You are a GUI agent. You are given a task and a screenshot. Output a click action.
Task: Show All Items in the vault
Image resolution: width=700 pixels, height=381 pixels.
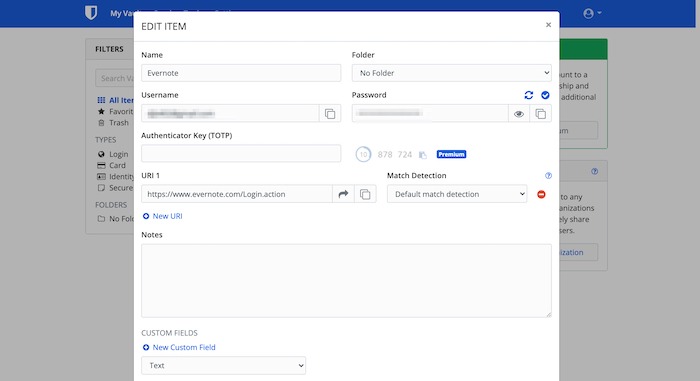(115, 100)
